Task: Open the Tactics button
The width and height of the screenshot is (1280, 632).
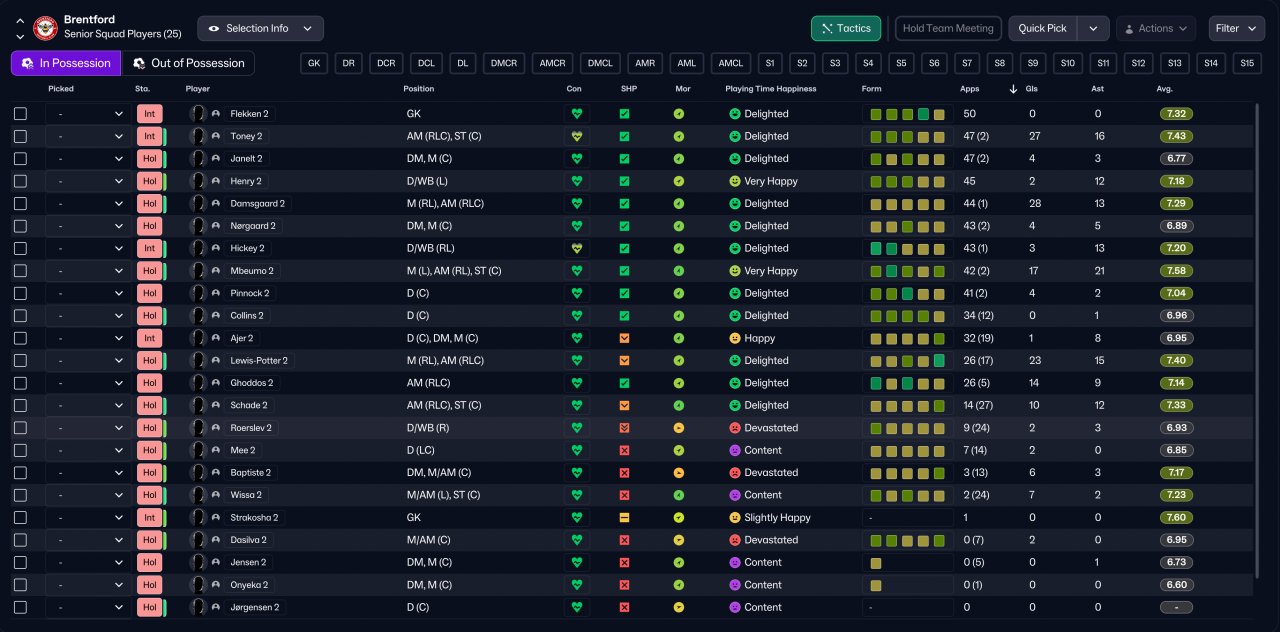Action: [846, 28]
